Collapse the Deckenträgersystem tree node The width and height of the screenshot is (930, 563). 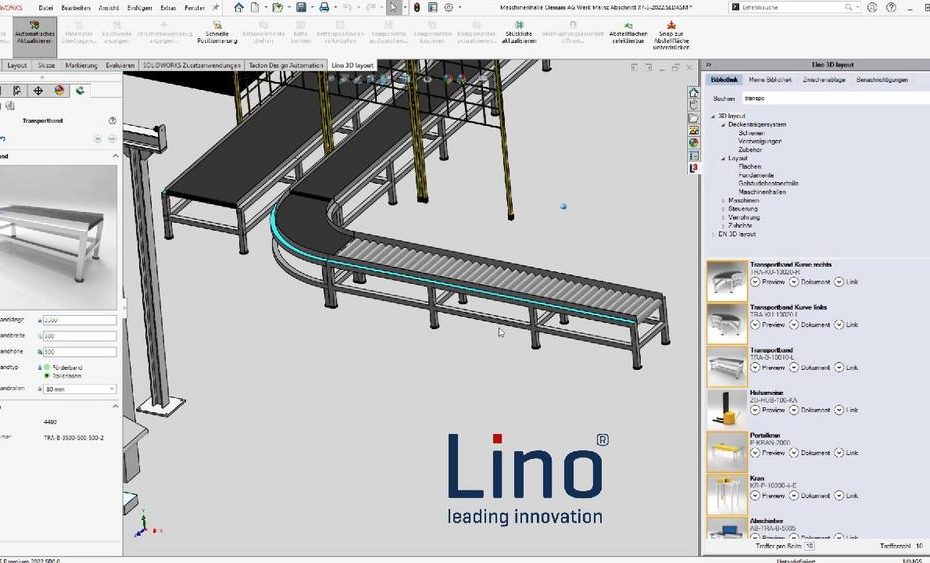click(x=723, y=125)
